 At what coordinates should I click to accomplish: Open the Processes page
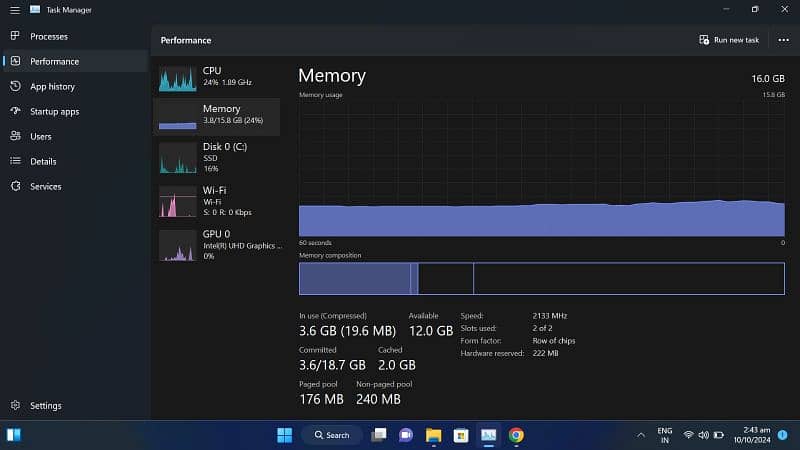[x=48, y=36]
